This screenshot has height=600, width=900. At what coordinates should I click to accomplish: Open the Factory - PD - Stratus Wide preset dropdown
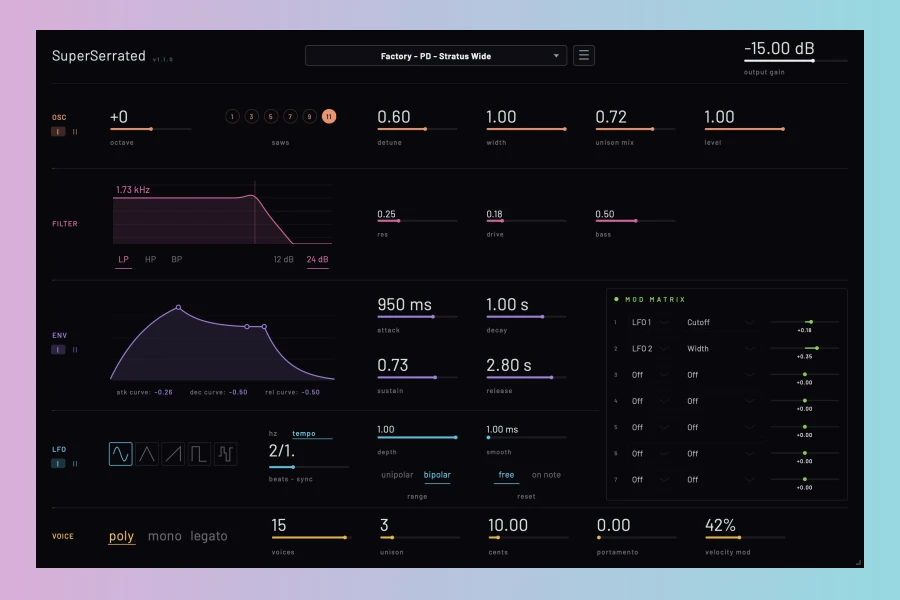click(436, 56)
